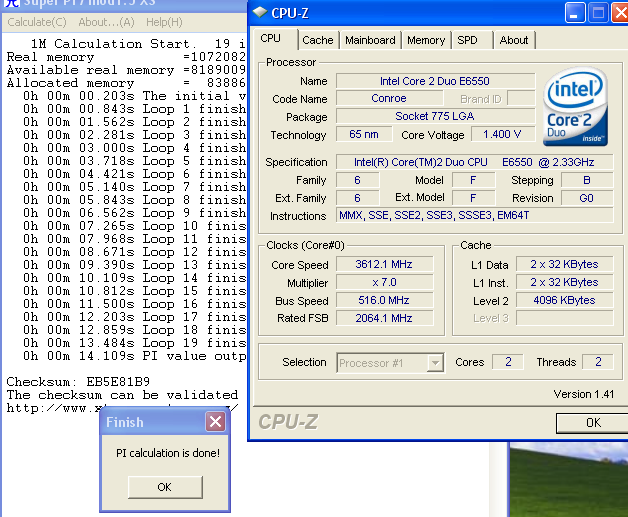Image resolution: width=628 pixels, height=517 pixels.
Task: Switch to the Cache tab
Action: 318,40
